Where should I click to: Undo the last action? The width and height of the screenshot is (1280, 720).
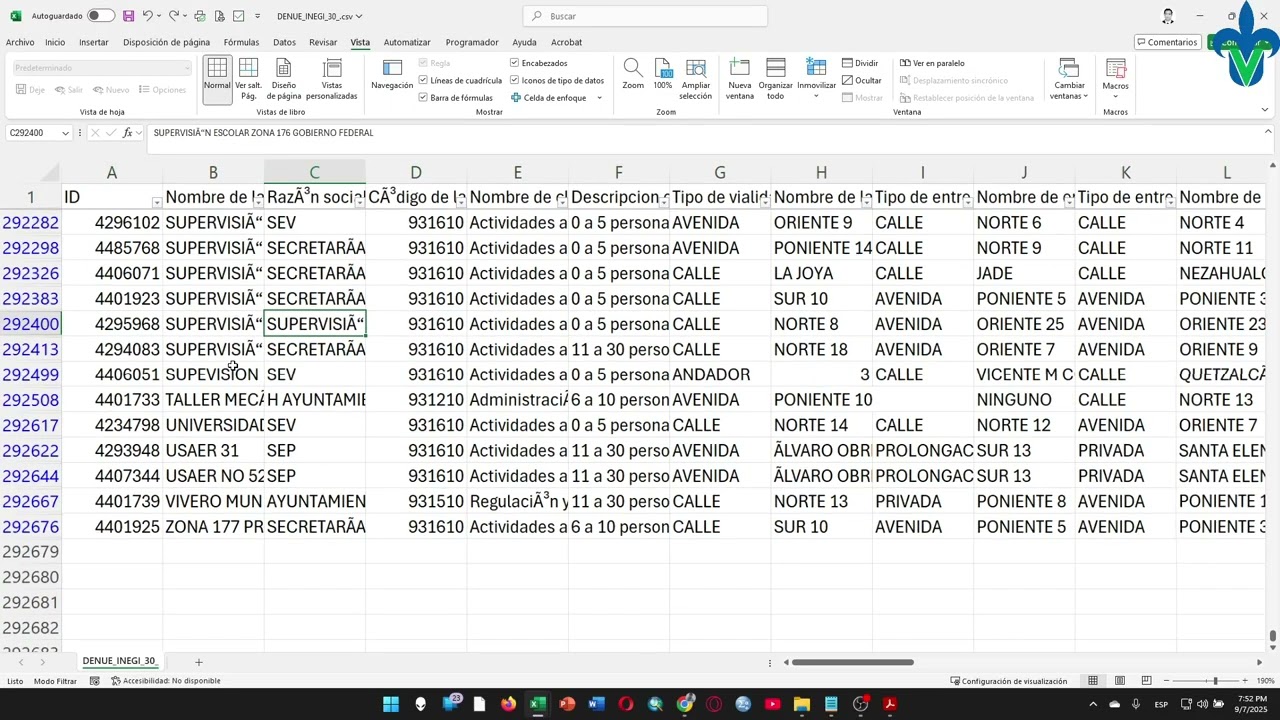point(147,16)
